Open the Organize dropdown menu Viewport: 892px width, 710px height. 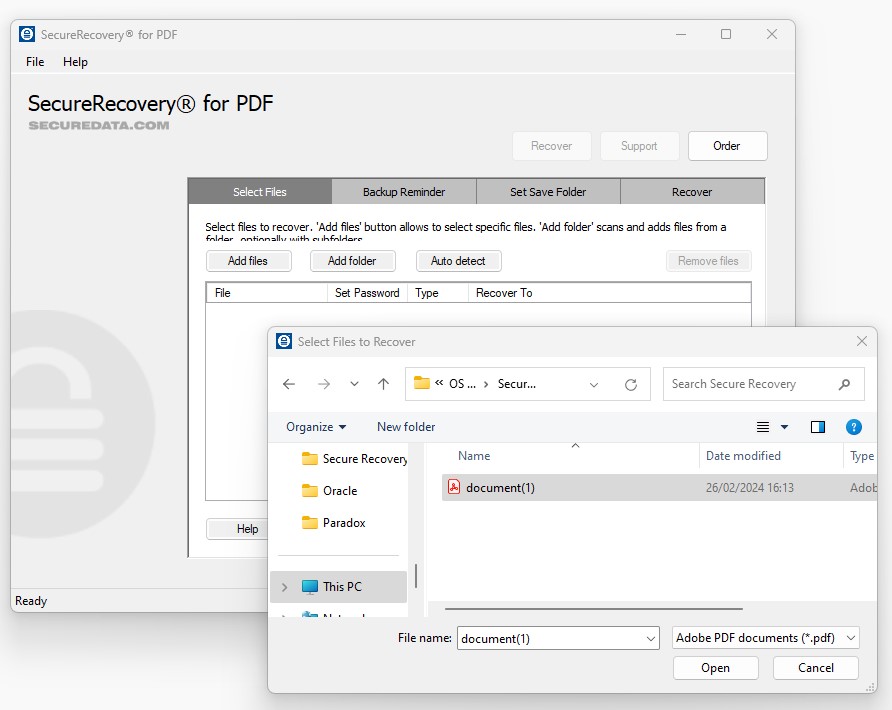[316, 426]
